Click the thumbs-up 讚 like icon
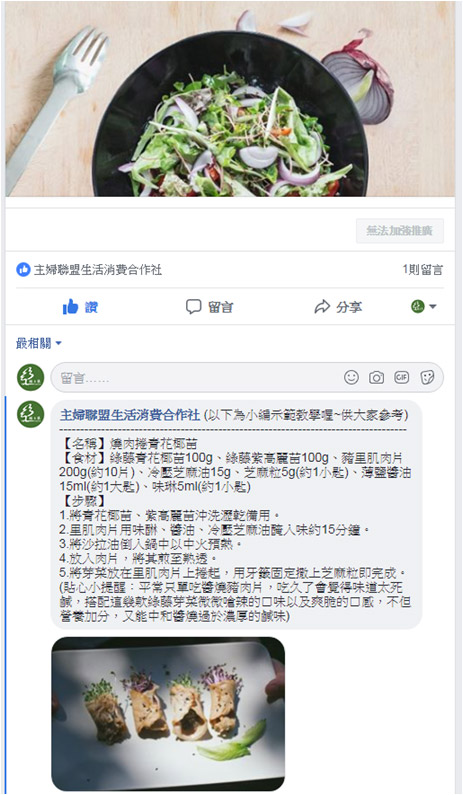Image resolution: width=463 pixels, height=795 pixels. pos(70,307)
